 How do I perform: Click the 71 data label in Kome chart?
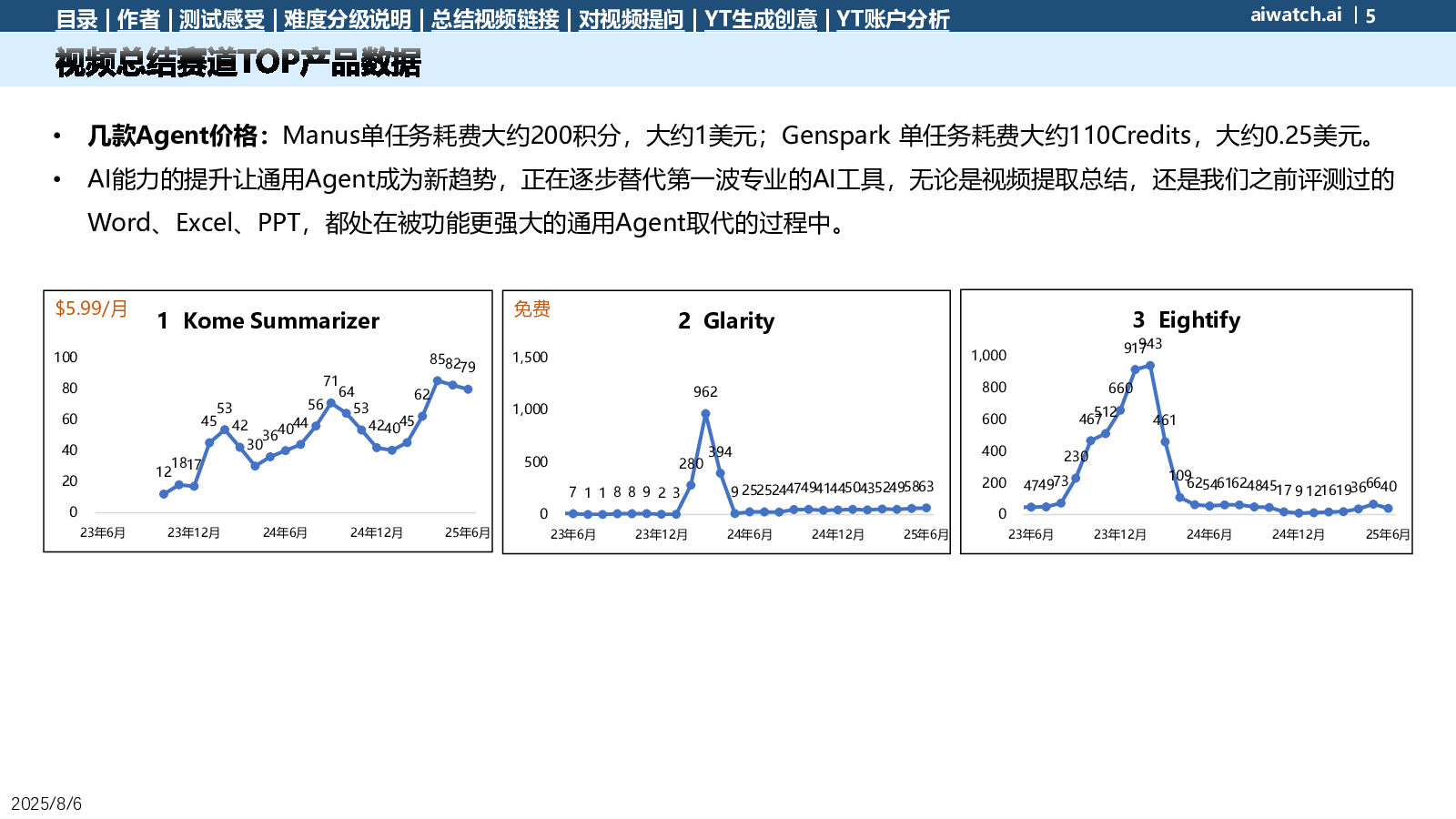click(330, 380)
